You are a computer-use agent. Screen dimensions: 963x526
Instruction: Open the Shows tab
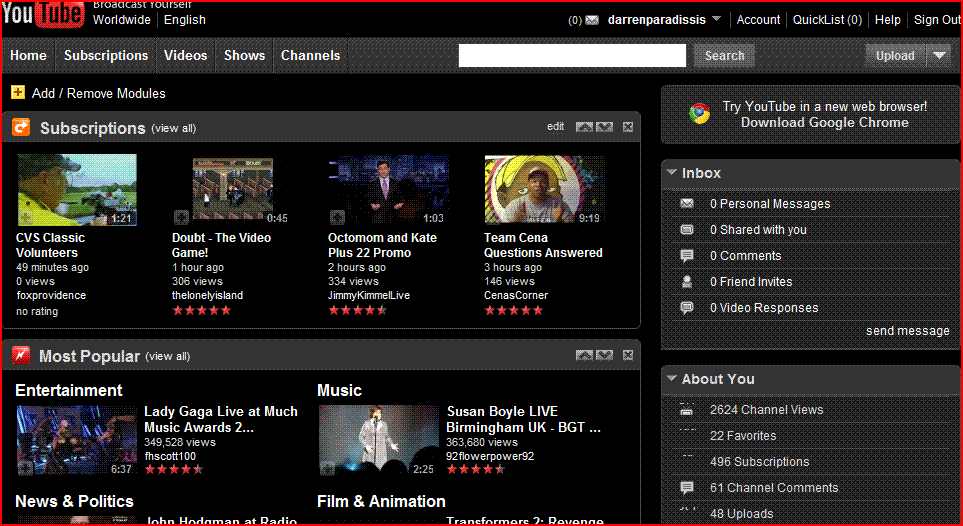(244, 55)
